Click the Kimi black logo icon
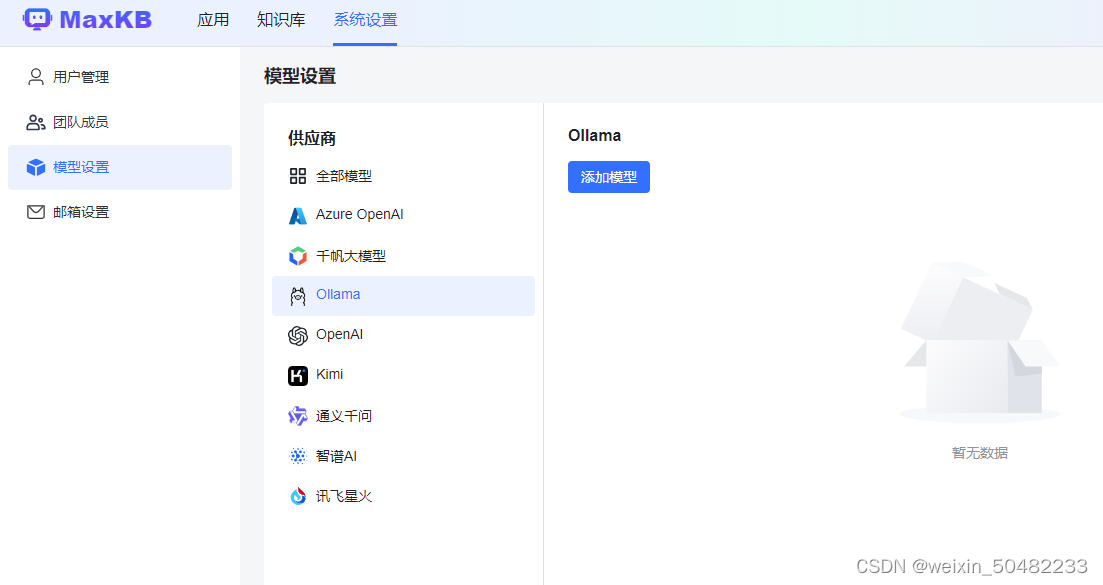The image size is (1103, 585). [298, 375]
